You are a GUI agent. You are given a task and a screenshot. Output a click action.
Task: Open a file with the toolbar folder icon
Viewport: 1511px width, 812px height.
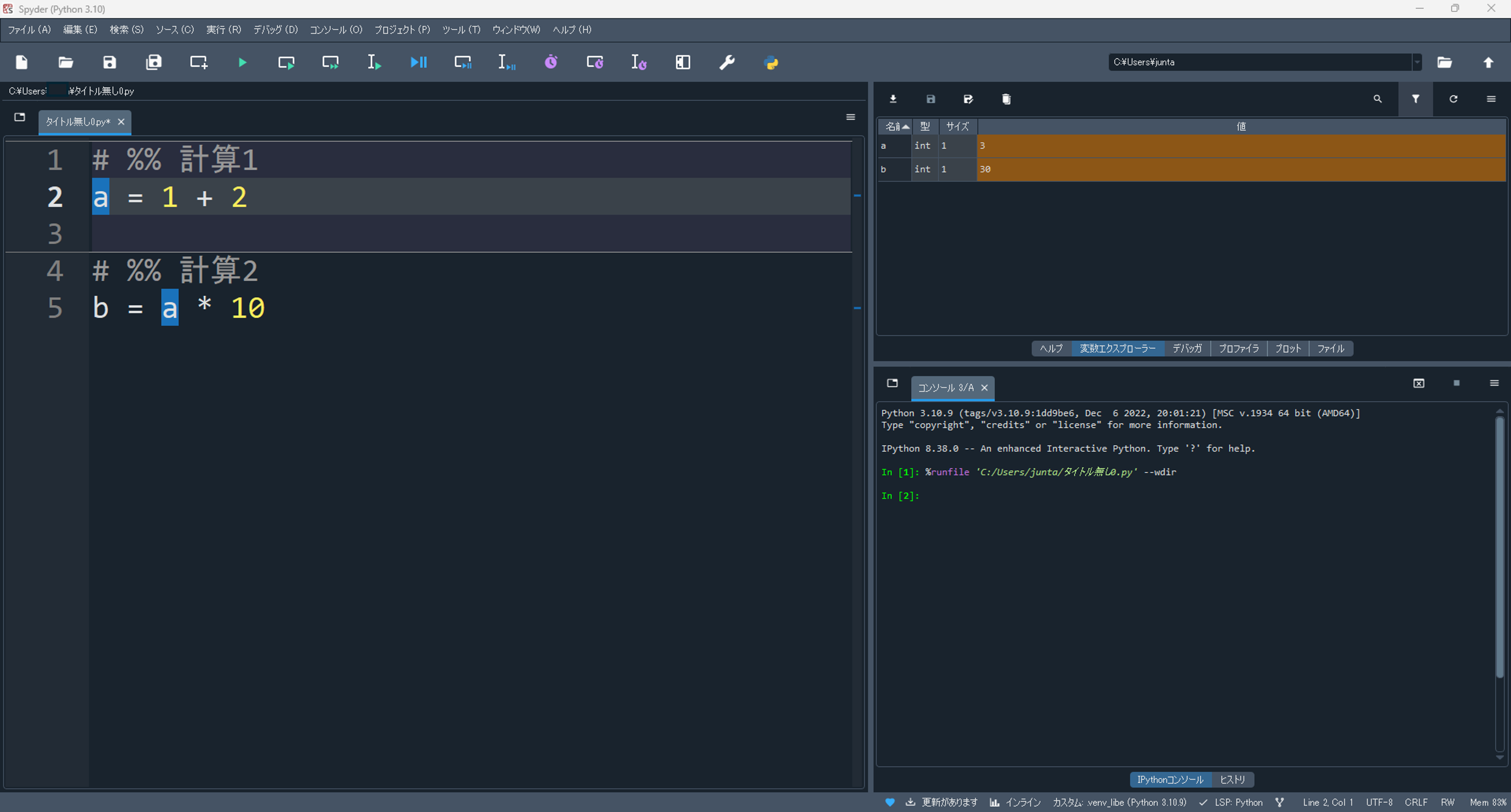pos(66,62)
